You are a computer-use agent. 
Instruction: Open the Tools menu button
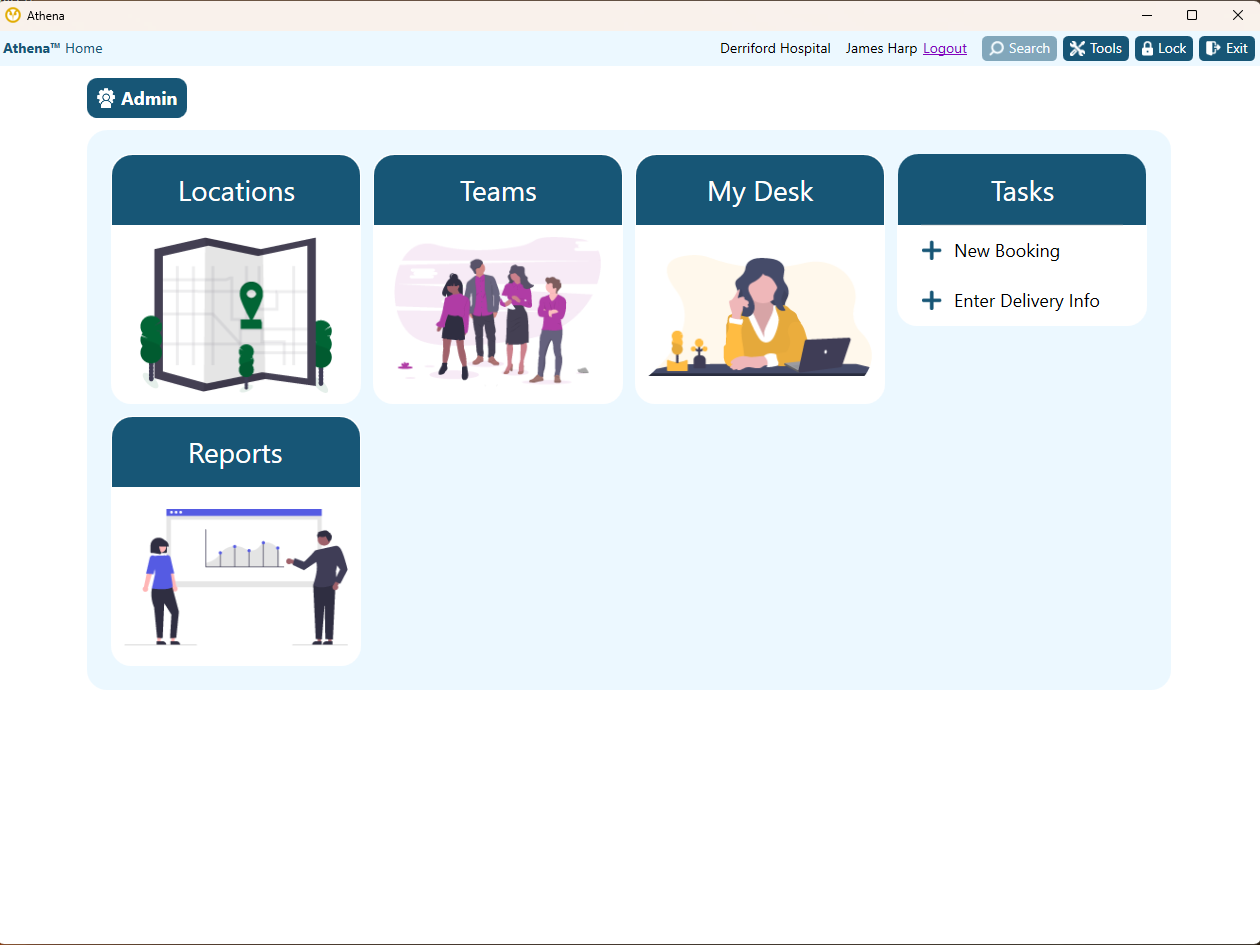click(x=1096, y=48)
